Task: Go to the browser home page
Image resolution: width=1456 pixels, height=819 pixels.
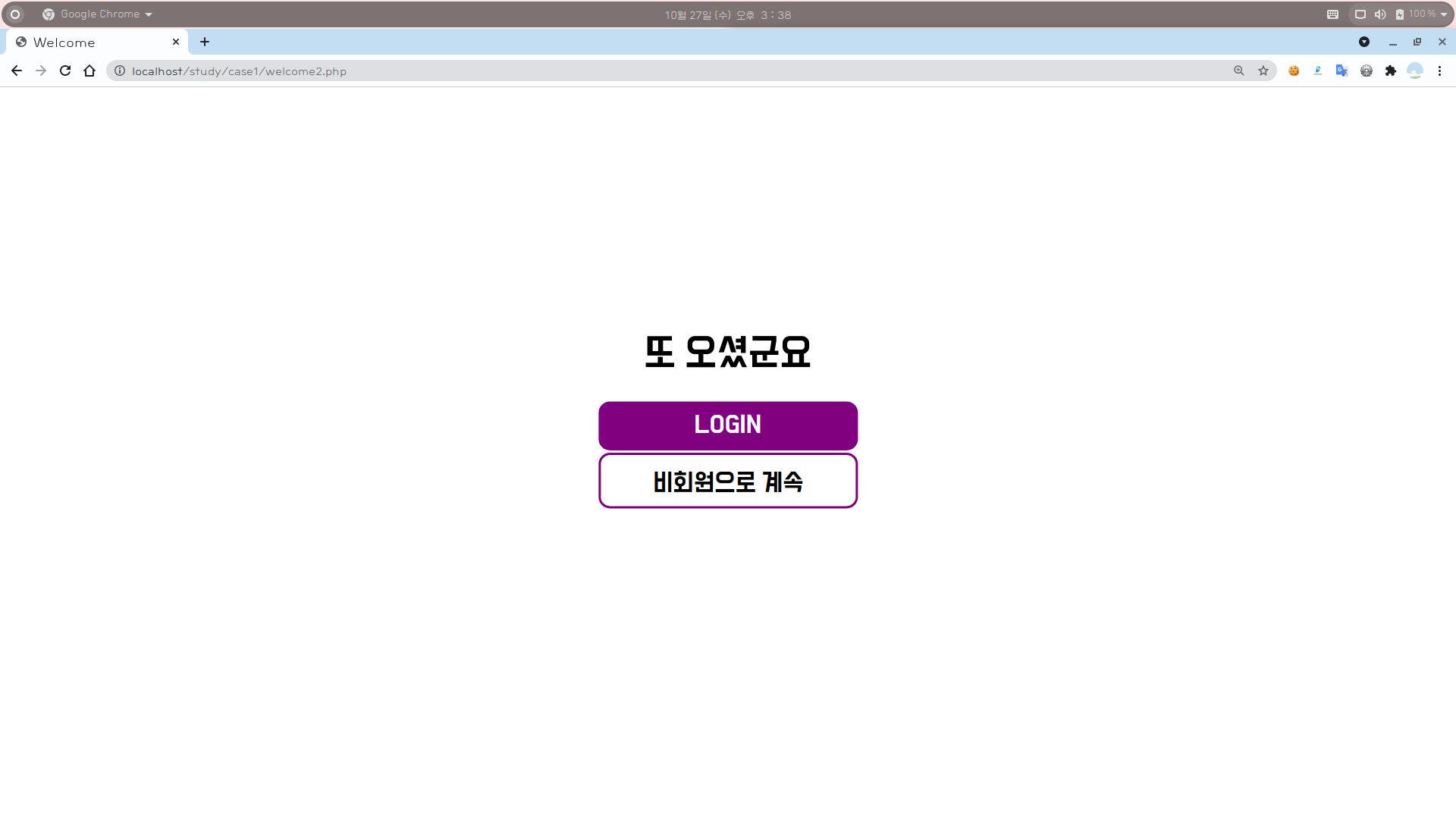Action: (x=89, y=71)
